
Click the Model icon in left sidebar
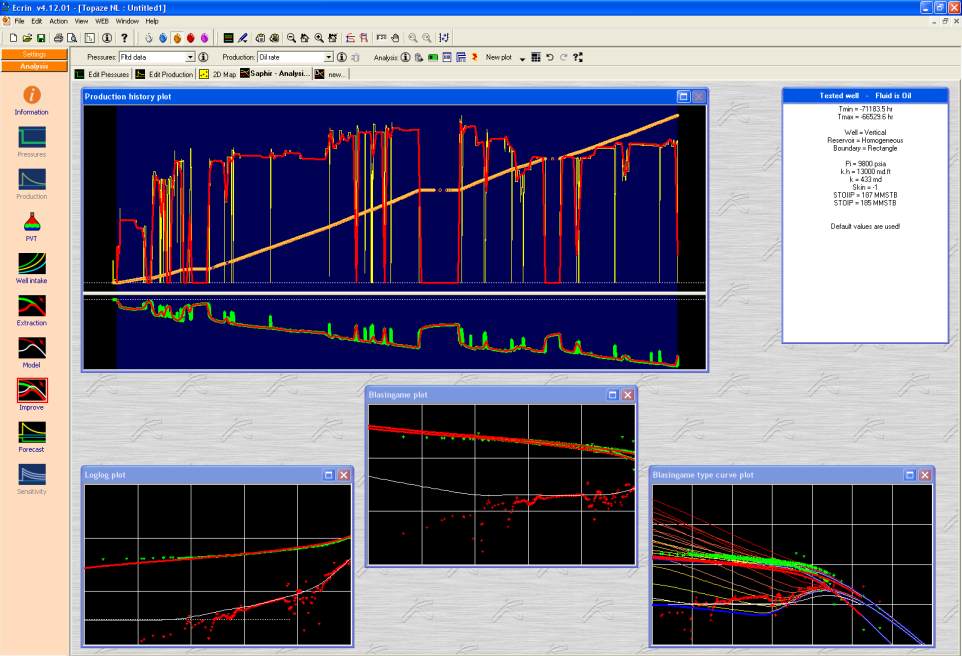click(32, 348)
